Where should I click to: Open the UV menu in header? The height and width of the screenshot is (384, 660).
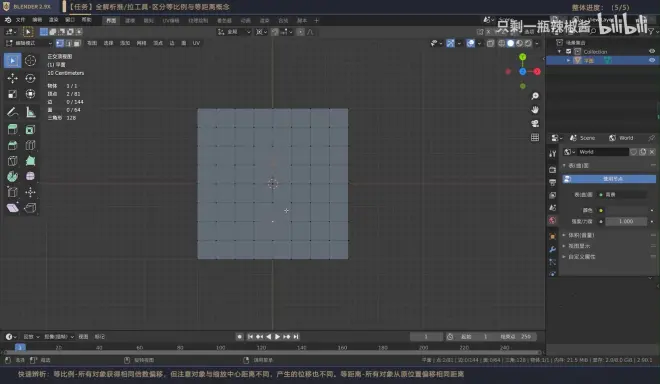(x=196, y=43)
